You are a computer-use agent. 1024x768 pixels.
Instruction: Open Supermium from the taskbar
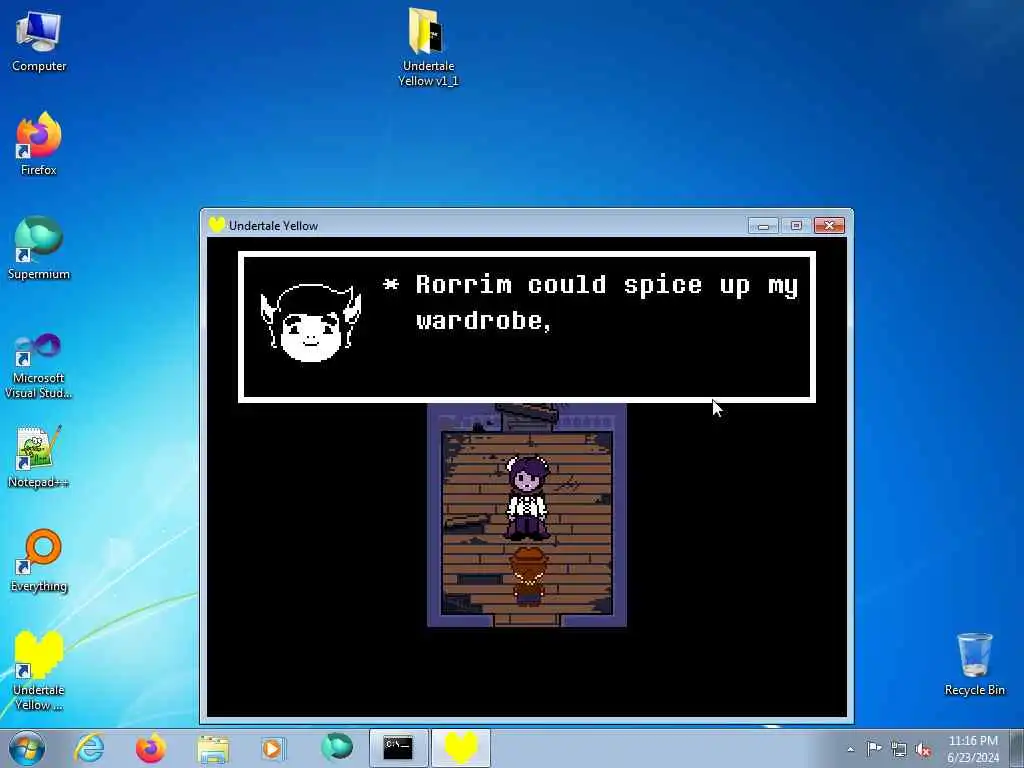coord(336,748)
